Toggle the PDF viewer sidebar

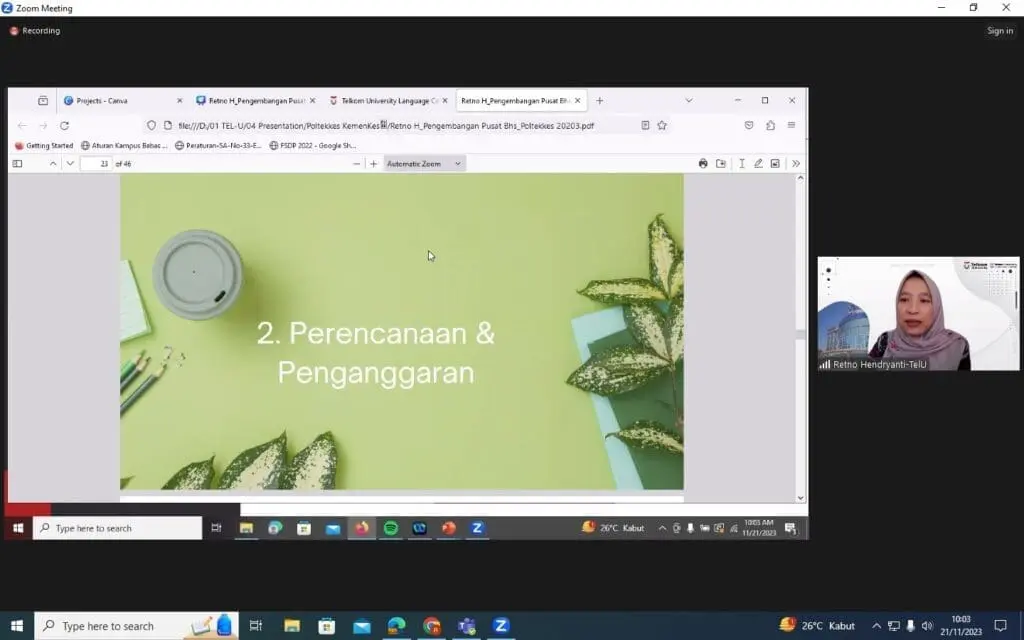[18, 164]
